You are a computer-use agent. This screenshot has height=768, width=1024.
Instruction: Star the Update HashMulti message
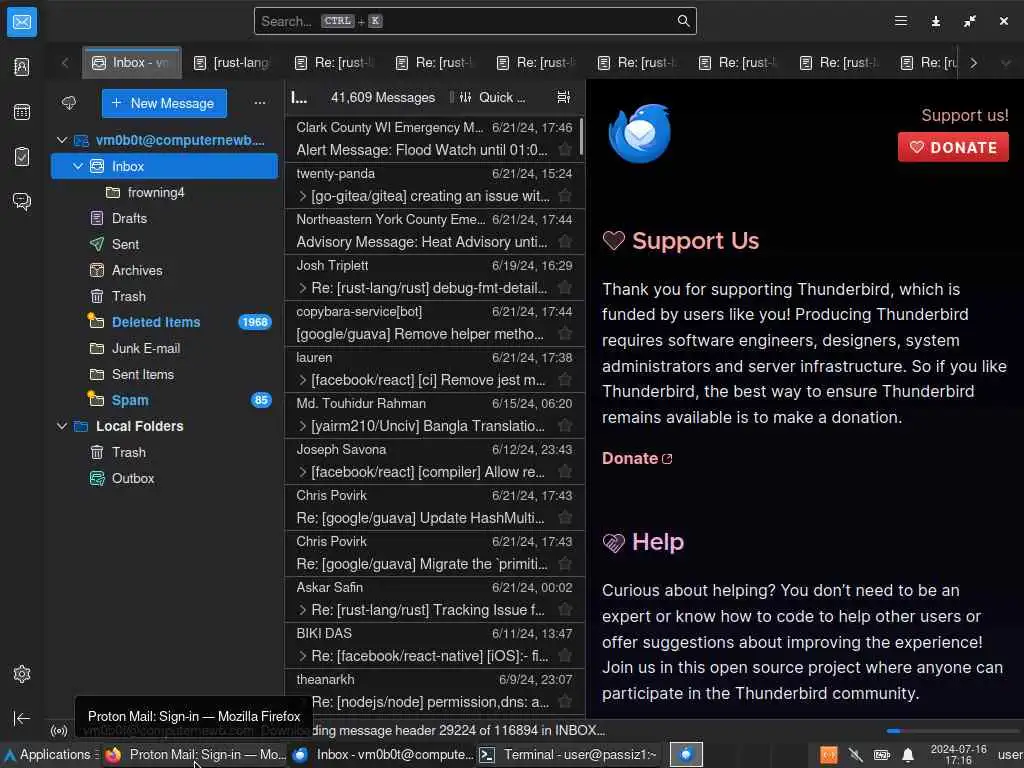click(565, 518)
